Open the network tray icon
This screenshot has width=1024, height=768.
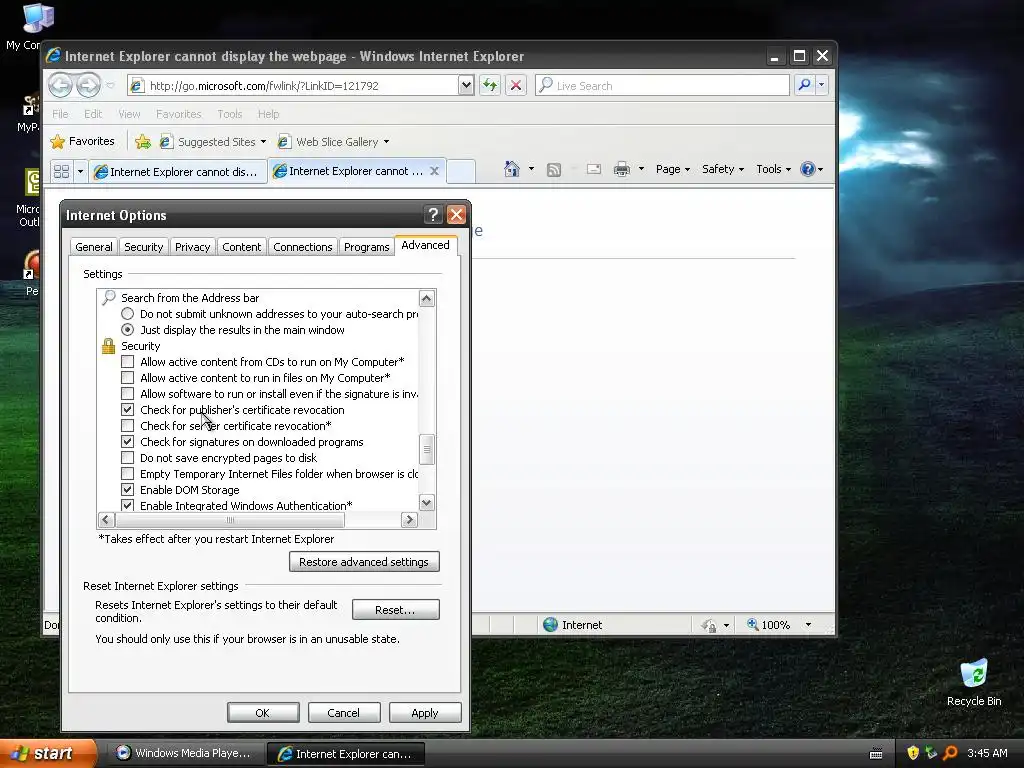click(931, 753)
